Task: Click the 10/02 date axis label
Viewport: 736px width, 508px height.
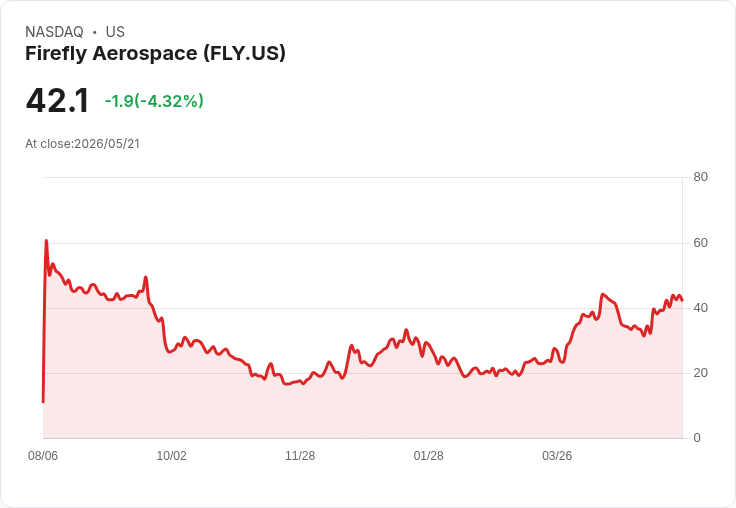Action: point(171,455)
